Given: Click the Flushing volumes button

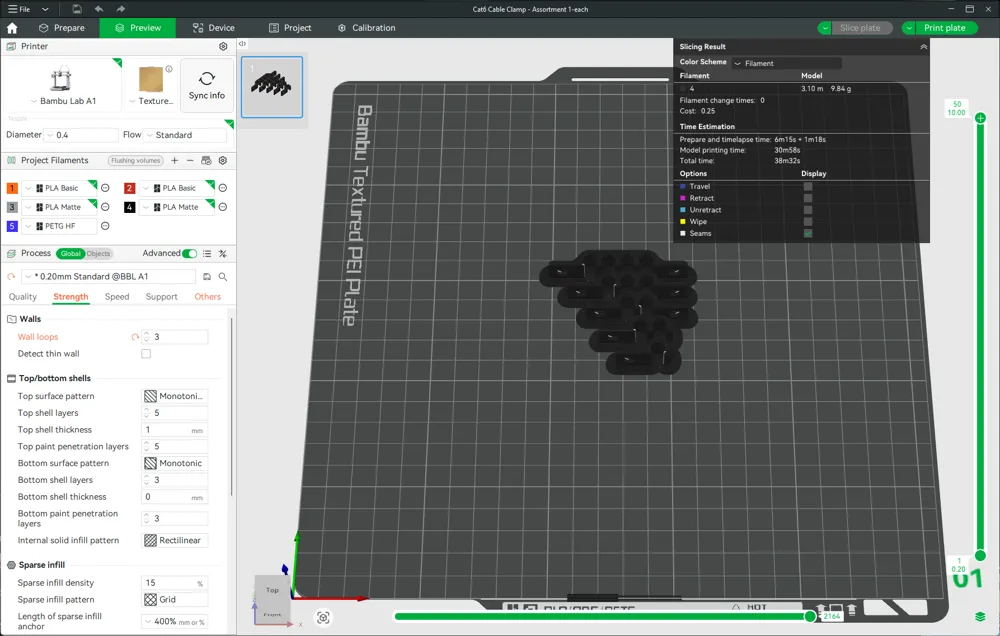Looking at the screenshot, I should click(136, 161).
